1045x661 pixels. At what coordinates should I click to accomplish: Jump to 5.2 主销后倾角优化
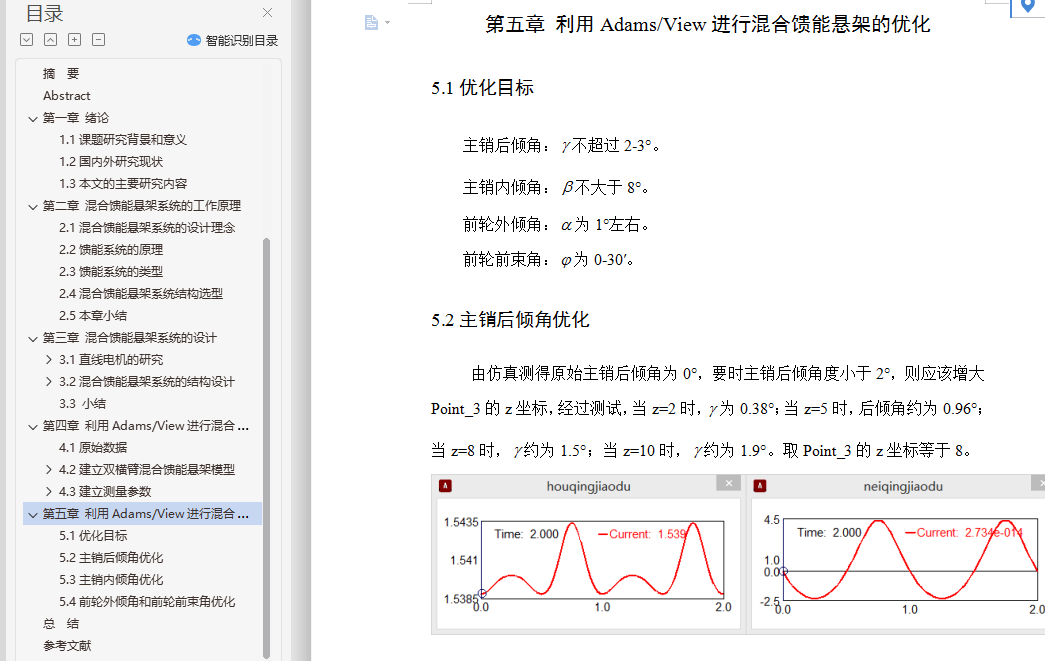pyautogui.click(x=111, y=558)
